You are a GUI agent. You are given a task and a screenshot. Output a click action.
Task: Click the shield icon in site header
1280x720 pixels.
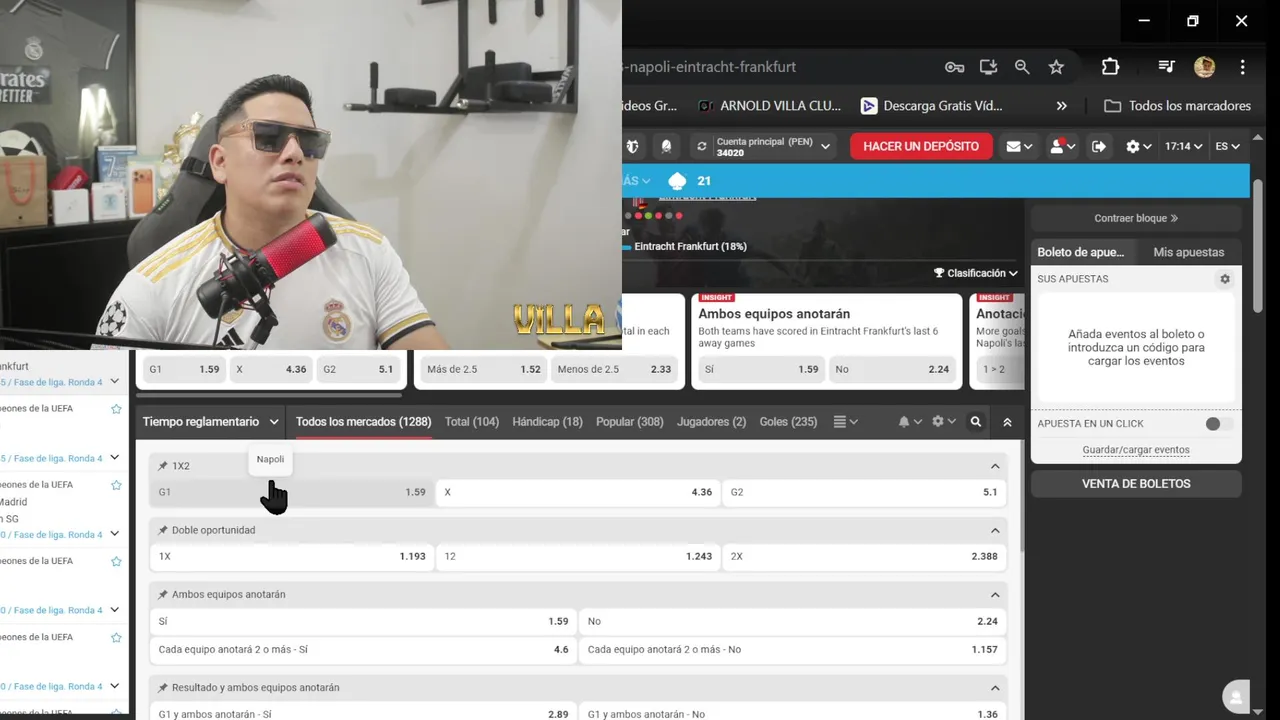point(632,146)
